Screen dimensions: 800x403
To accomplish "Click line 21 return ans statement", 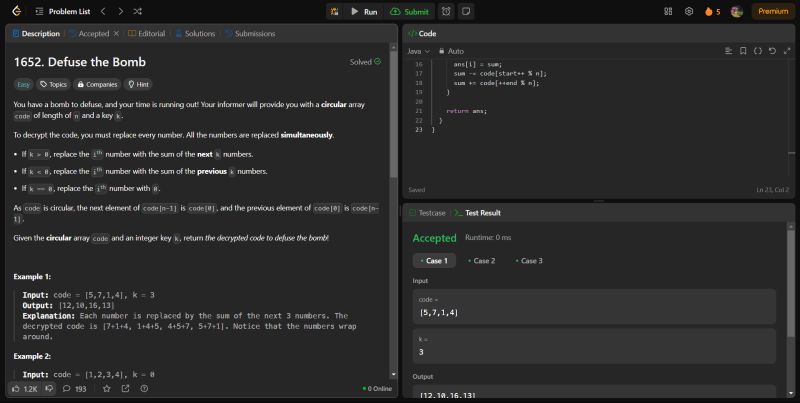I will (x=466, y=111).
